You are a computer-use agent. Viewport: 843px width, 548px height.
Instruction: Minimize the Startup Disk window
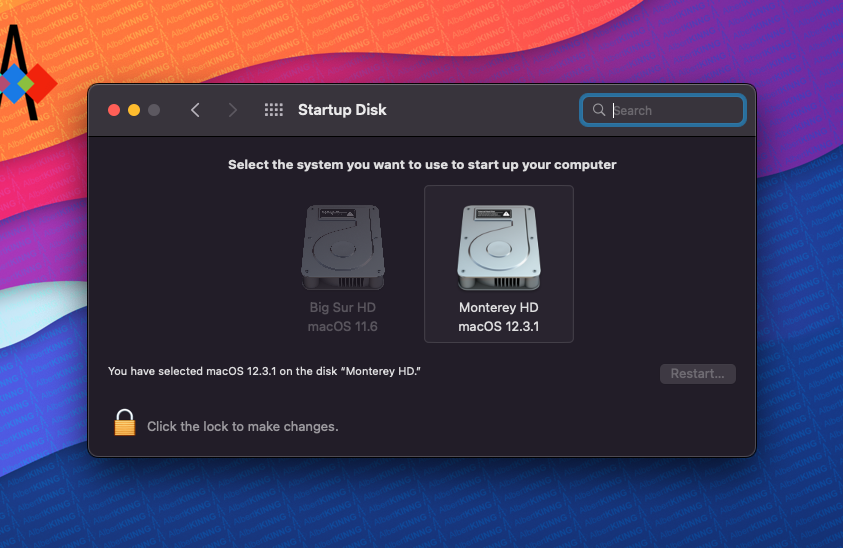(134, 110)
